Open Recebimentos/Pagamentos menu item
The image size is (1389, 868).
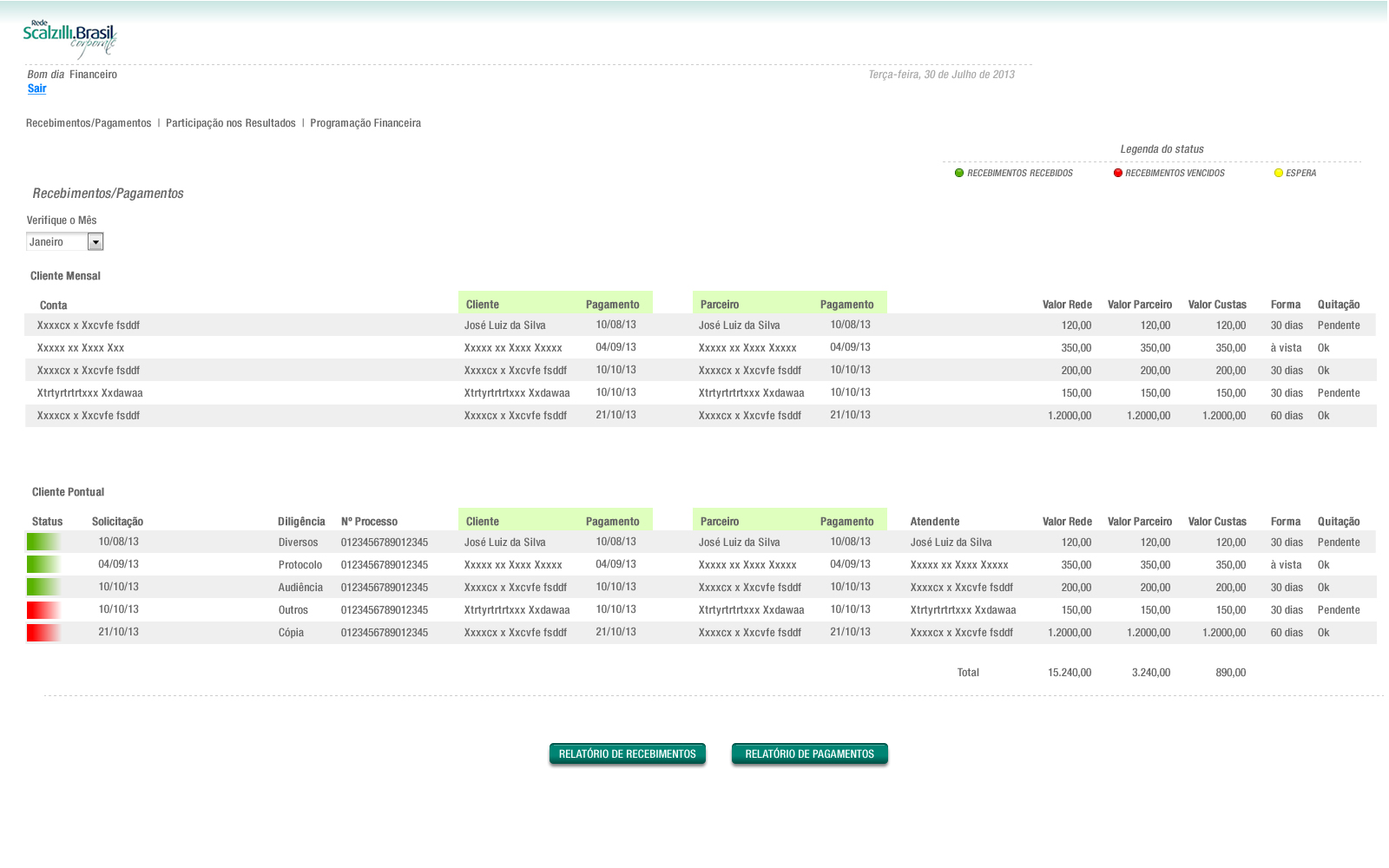pos(89,123)
